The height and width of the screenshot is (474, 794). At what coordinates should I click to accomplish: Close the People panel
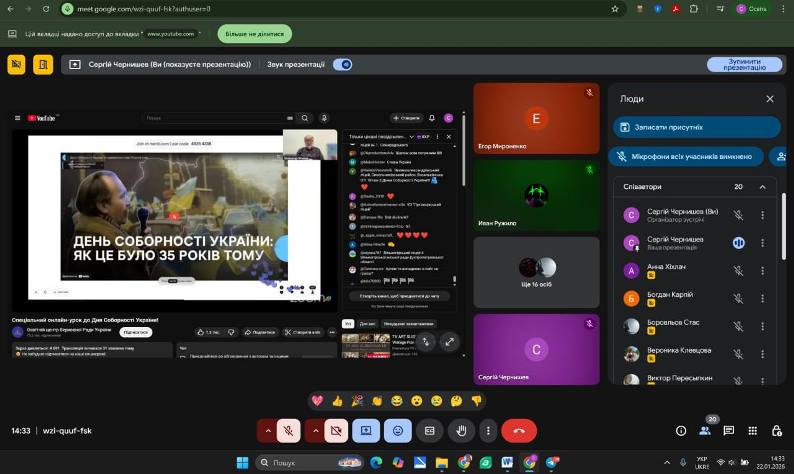point(770,99)
